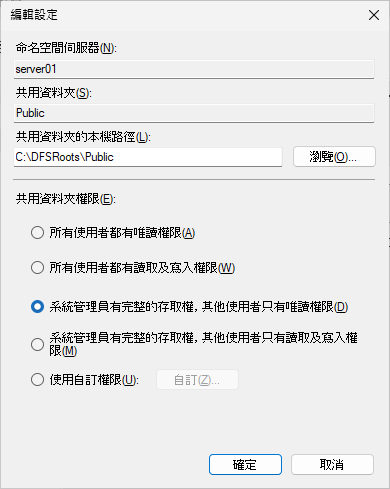Screen dimensions: 390x489
Task: Click the text label of the (W) option
Action: (142, 268)
